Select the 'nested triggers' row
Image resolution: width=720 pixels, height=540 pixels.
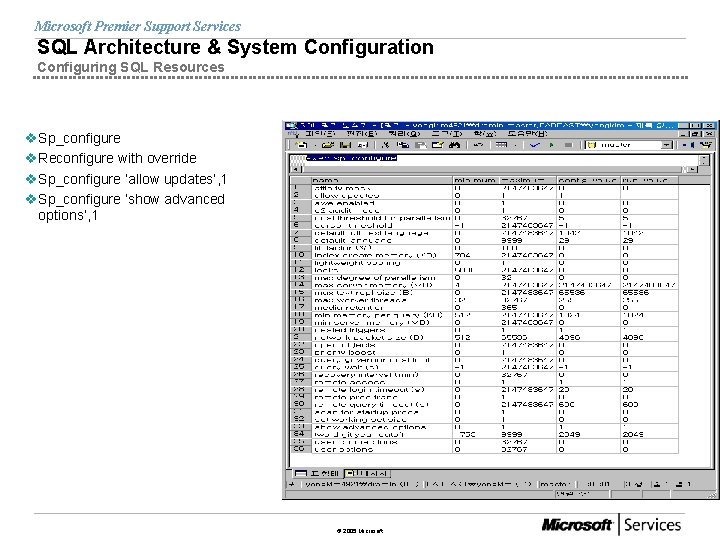[x=484, y=330]
